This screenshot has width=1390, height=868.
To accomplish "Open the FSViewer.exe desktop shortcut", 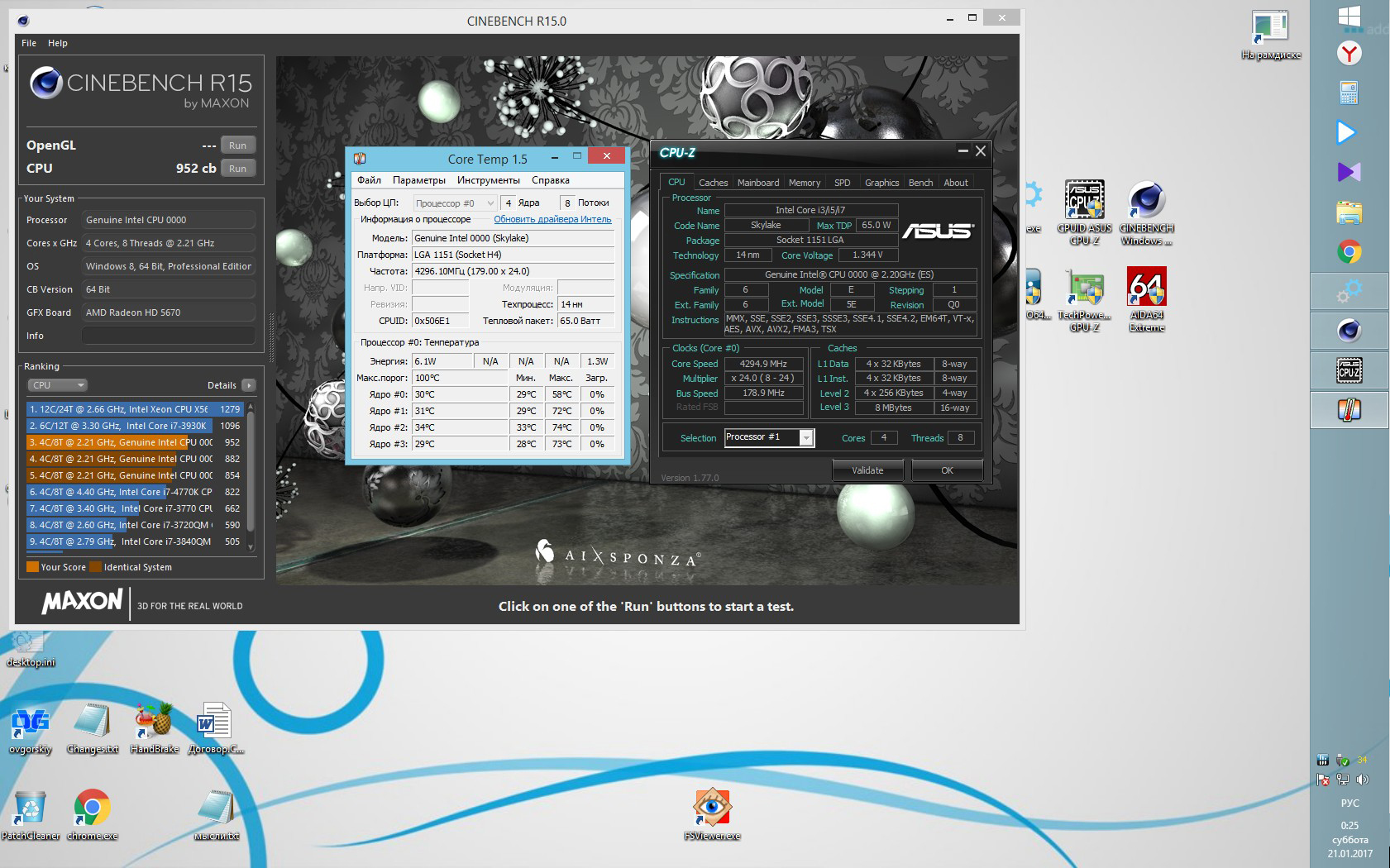I will coord(712,815).
